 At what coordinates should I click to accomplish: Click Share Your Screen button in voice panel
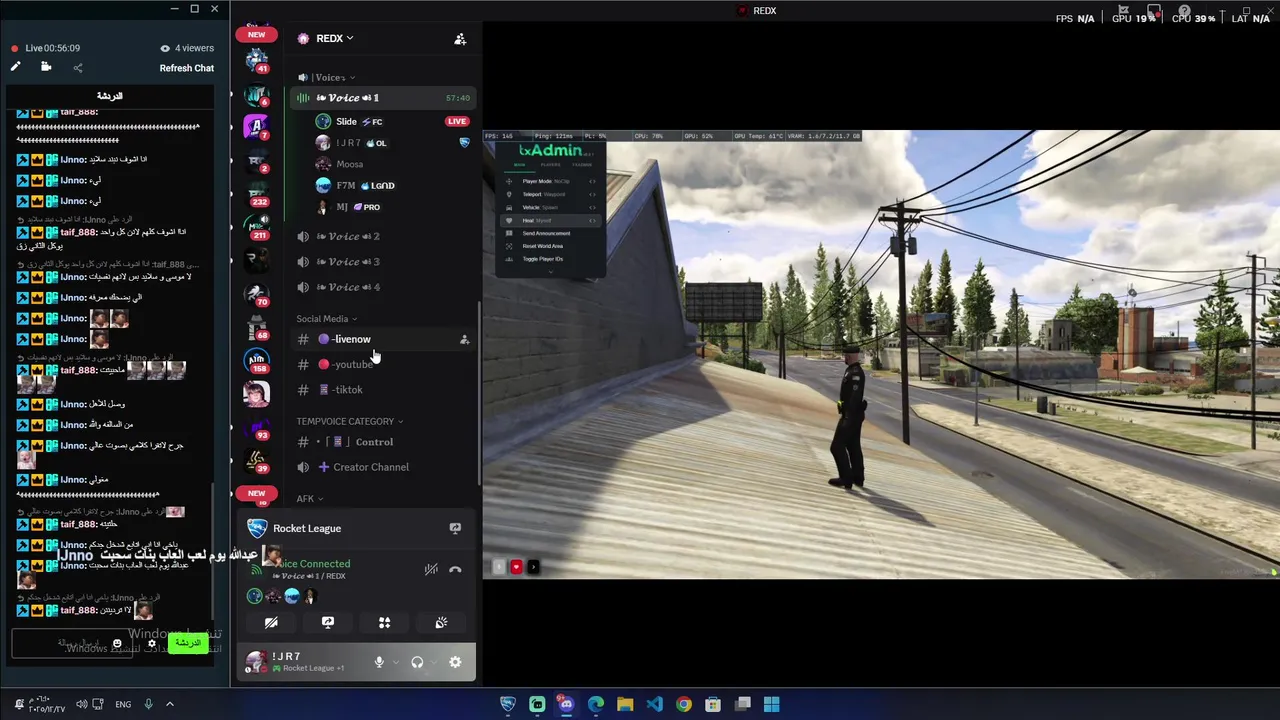click(327, 622)
